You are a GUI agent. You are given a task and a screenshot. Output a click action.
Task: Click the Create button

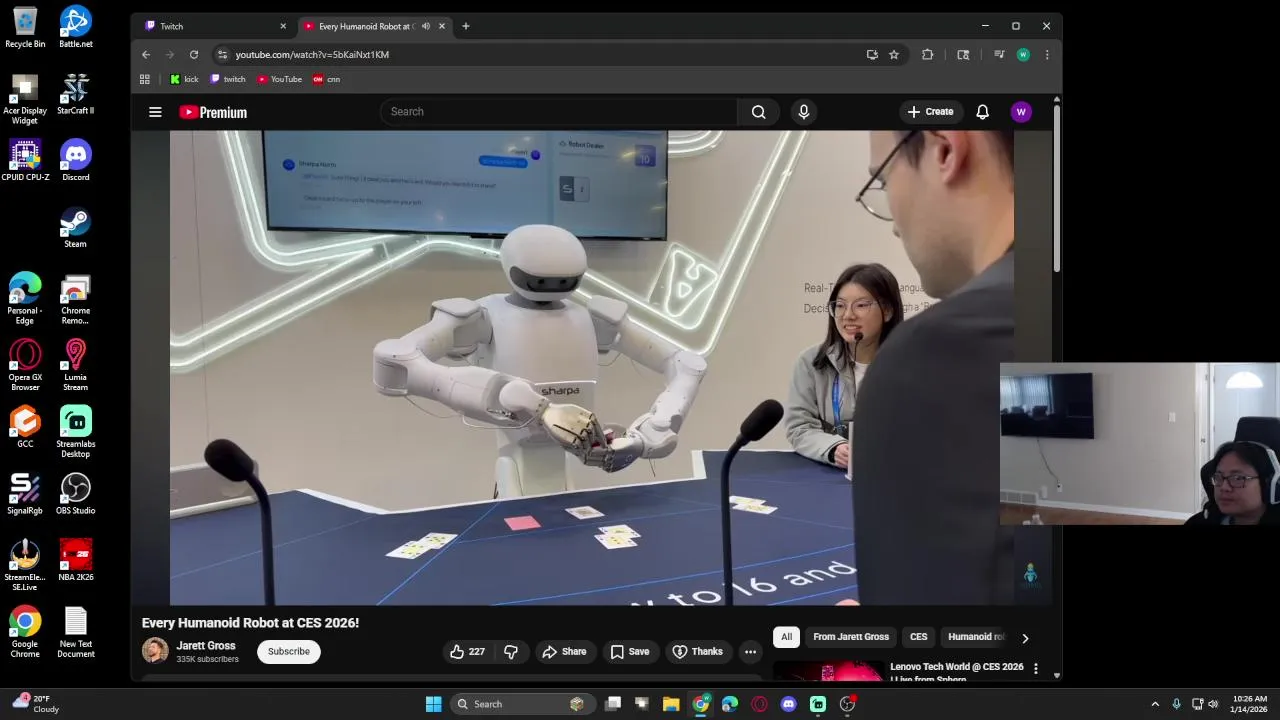[930, 112]
